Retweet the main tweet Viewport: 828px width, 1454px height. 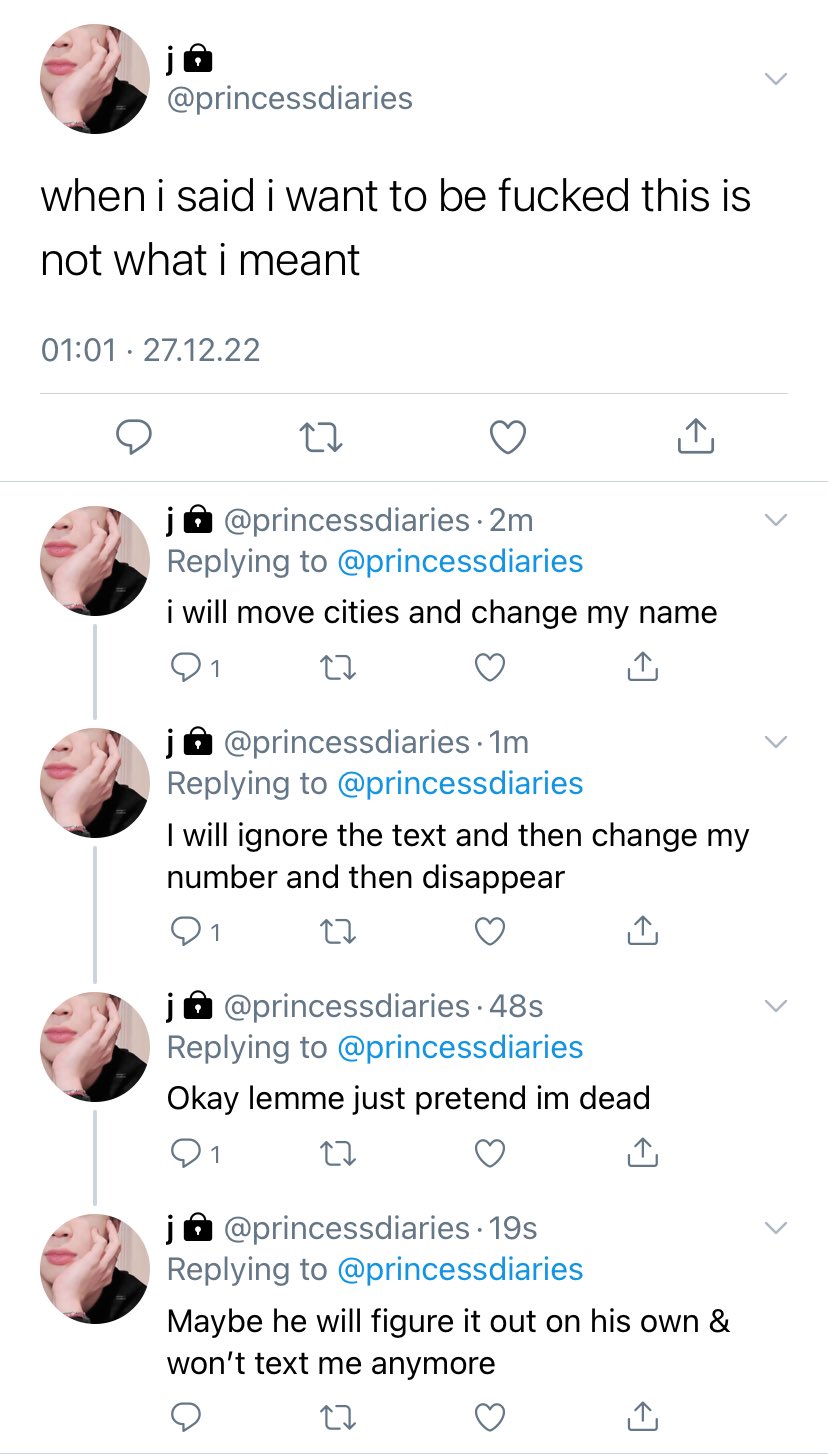tap(321, 437)
